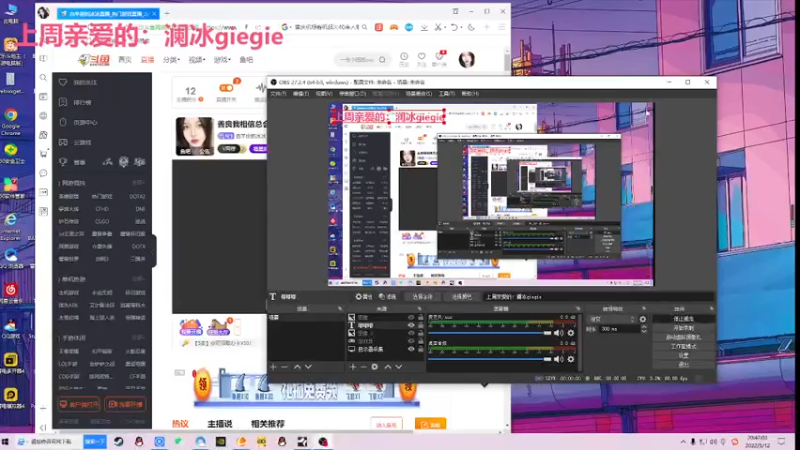This screenshot has height=450, width=800.
Task: Click the orange post button beside the tabs
Action: click(430, 424)
